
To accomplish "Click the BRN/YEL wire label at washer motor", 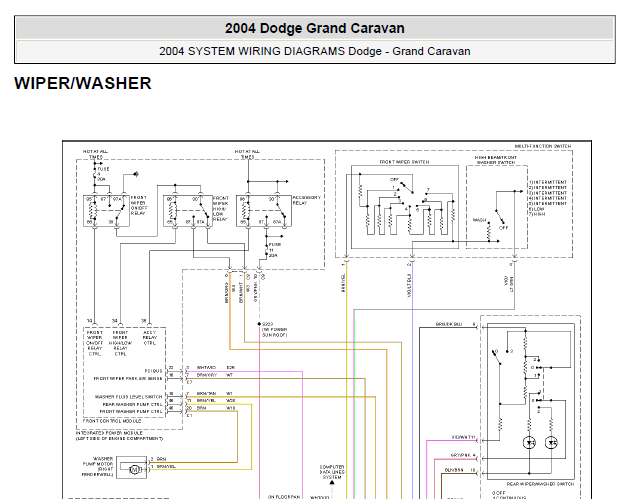I will [x=166, y=466].
